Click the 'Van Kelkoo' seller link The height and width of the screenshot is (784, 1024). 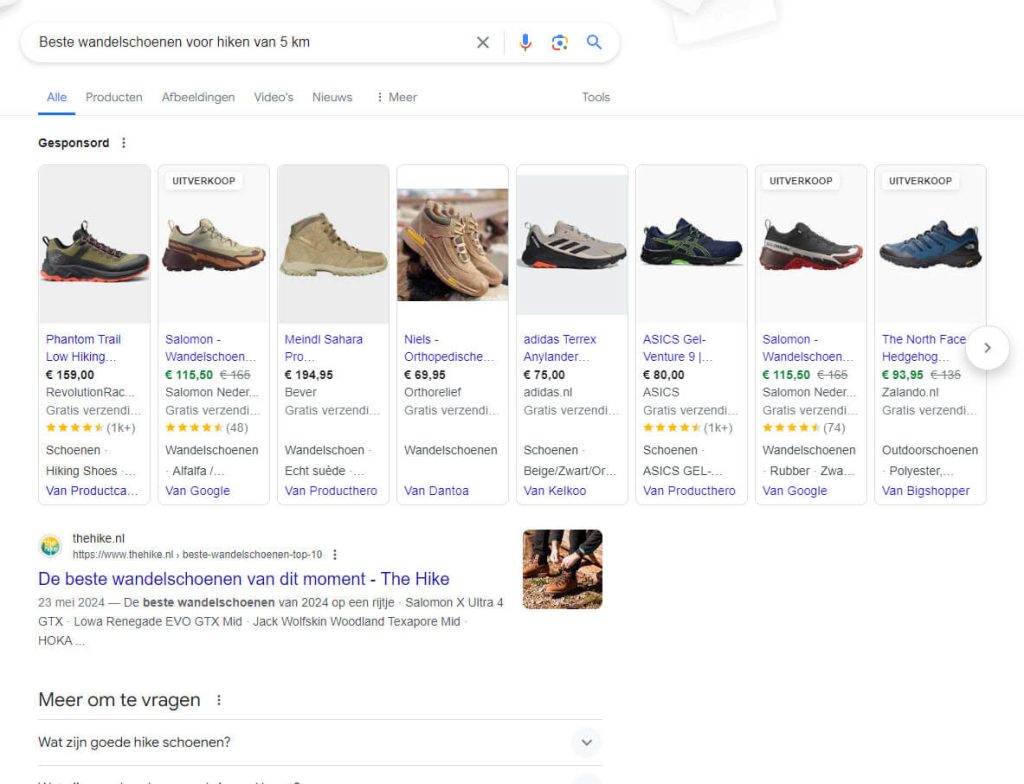coord(554,491)
